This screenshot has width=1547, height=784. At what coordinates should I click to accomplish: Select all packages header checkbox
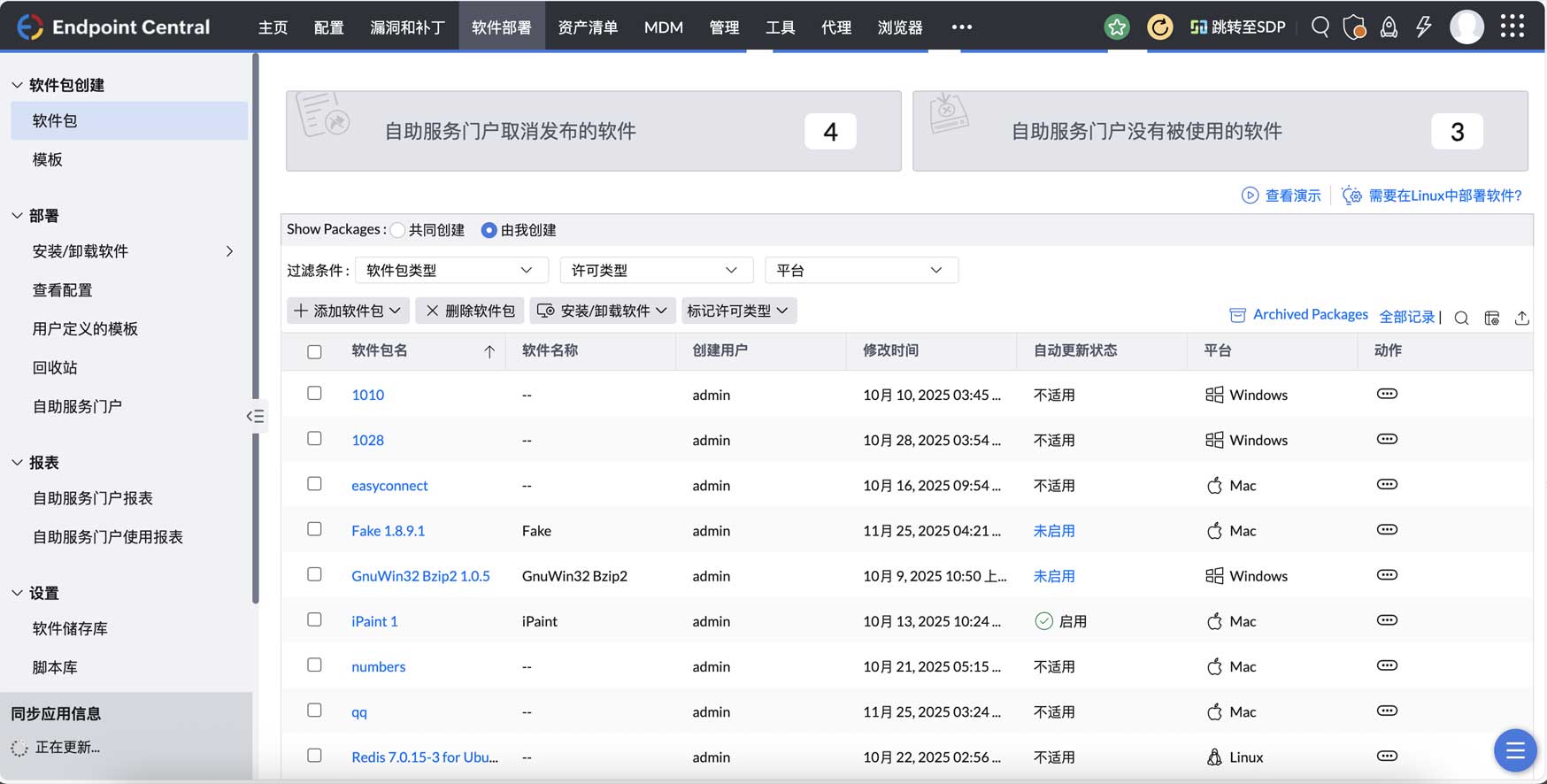coord(314,351)
